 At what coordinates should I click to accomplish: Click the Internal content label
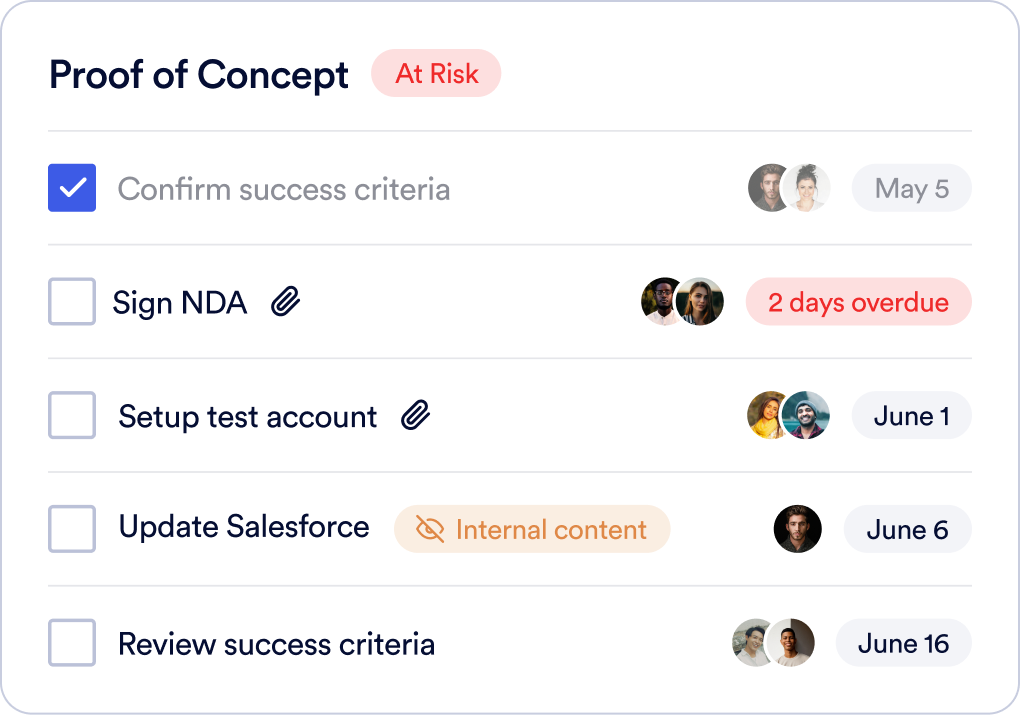pyautogui.click(x=551, y=530)
